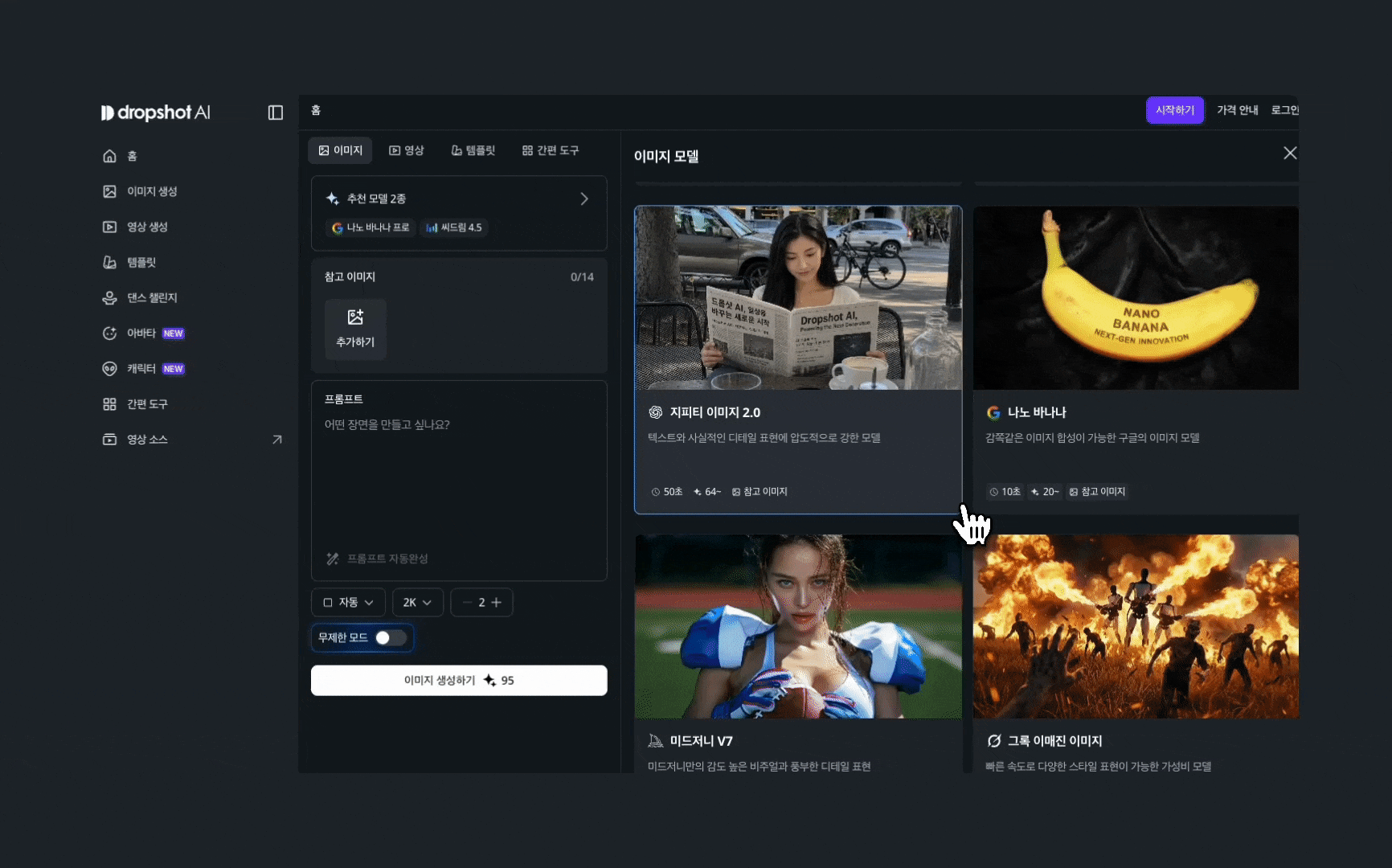
Task: Click the 이미지 모델 panel heading
Action: pos(666,156)
